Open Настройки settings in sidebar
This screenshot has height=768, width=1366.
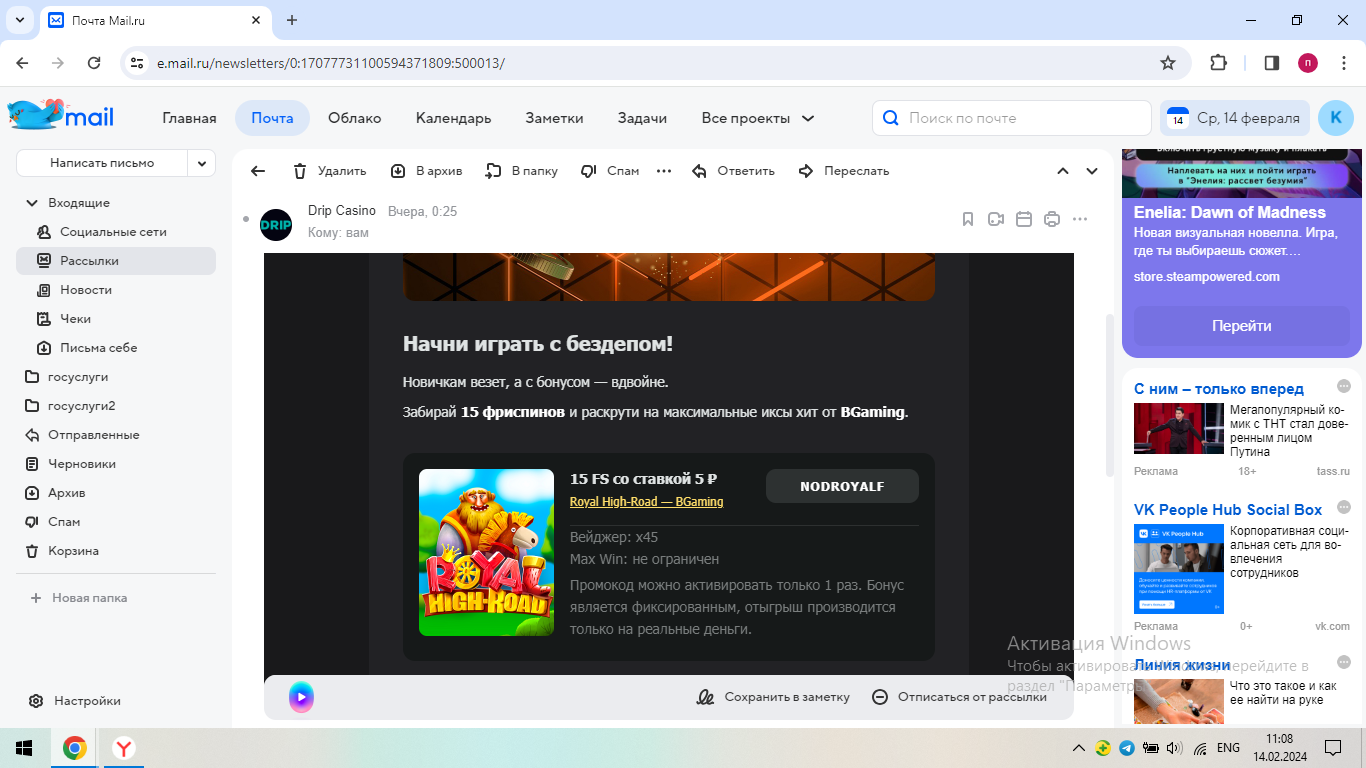click(76, 701)
